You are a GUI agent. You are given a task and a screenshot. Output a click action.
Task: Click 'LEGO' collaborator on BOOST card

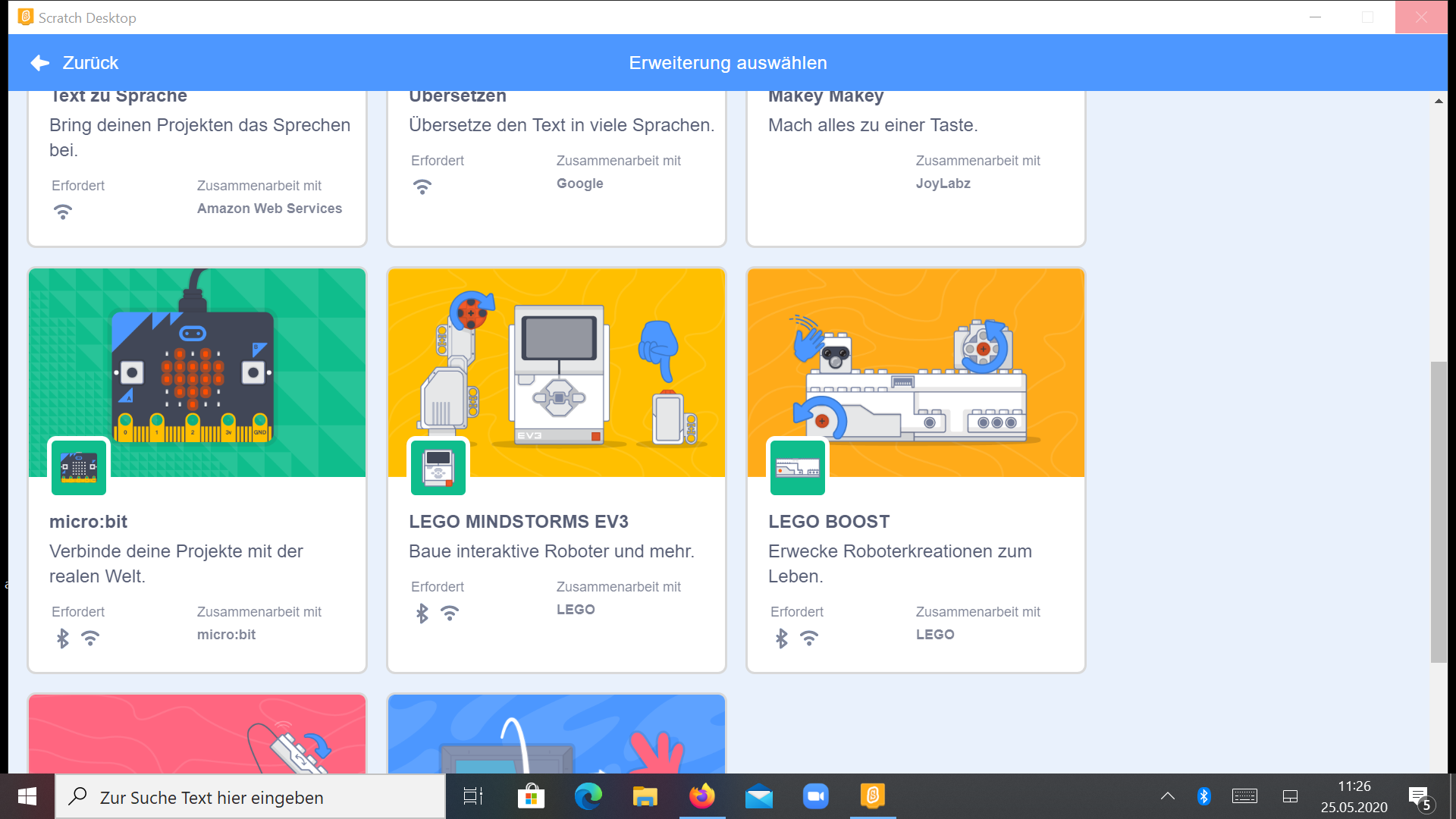[935, 635]
